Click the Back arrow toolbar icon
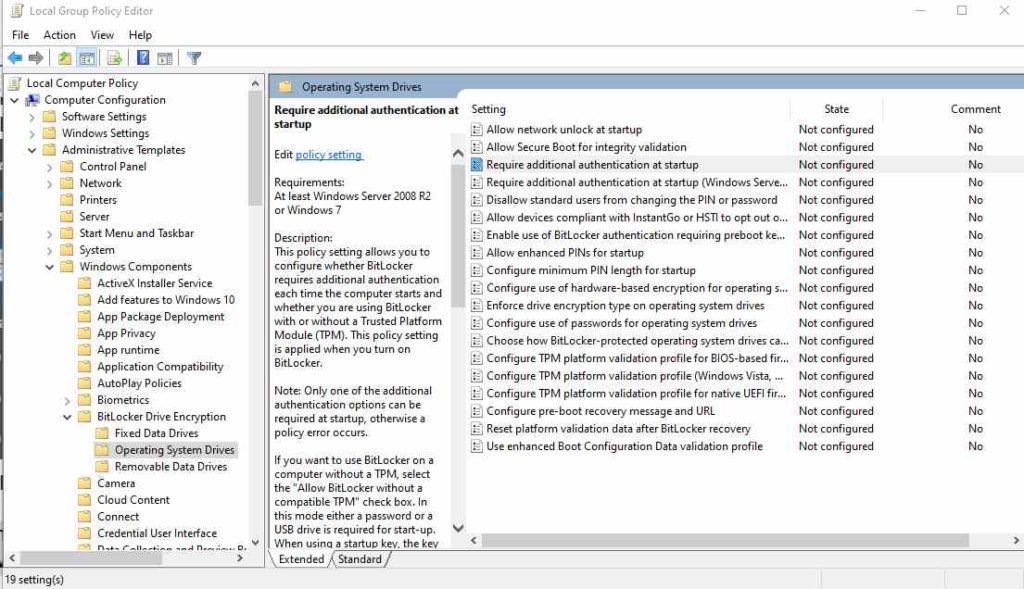Screen dimensions: 1024x589 pyautogui.click(x=15, y=58)
